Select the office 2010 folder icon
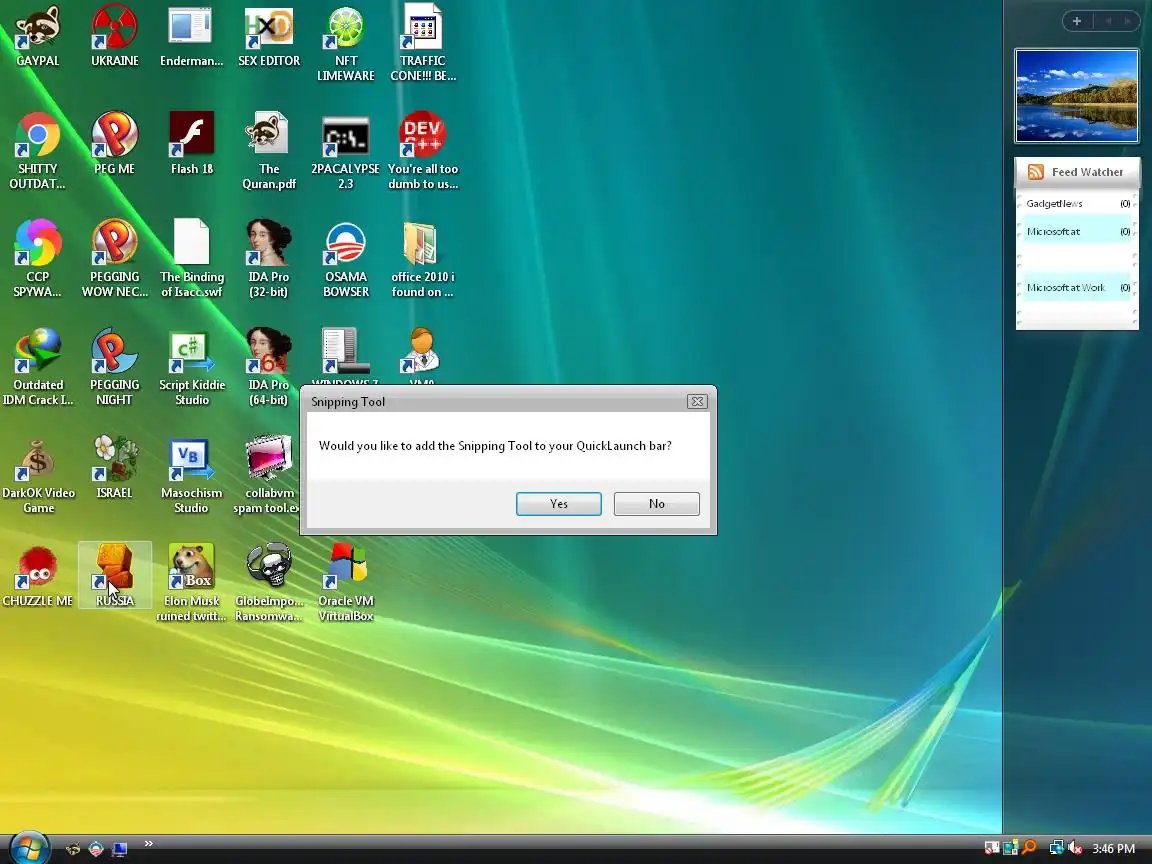The image size is (1152, 864). pos(422,259)
